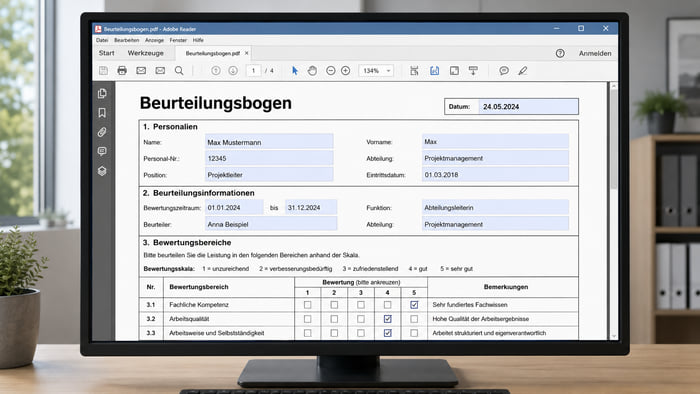Click the Anmelden button
Screen dimensions: 700x394
[x=595, y=53]
